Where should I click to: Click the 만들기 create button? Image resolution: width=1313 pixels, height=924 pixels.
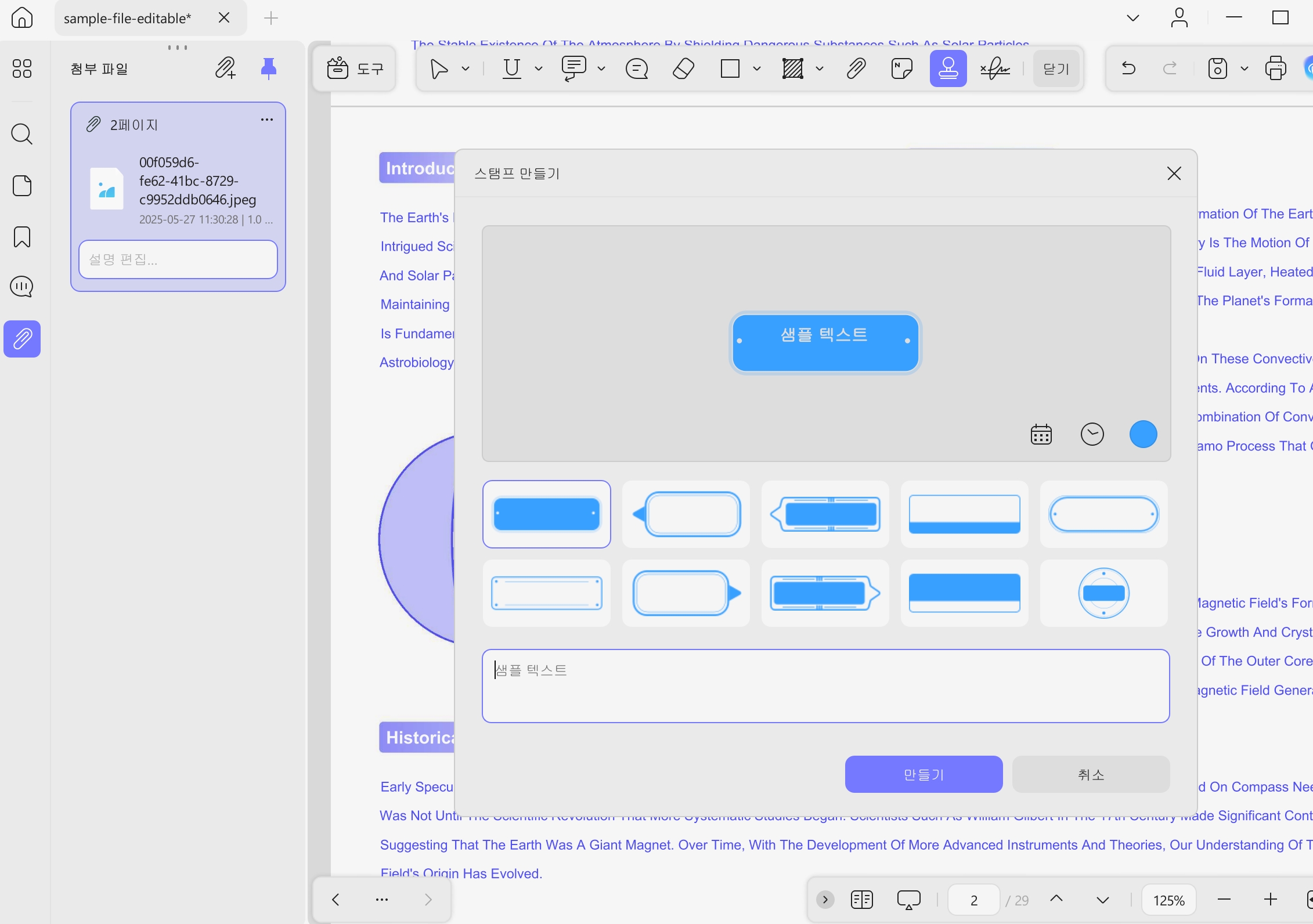click(924, 774)
